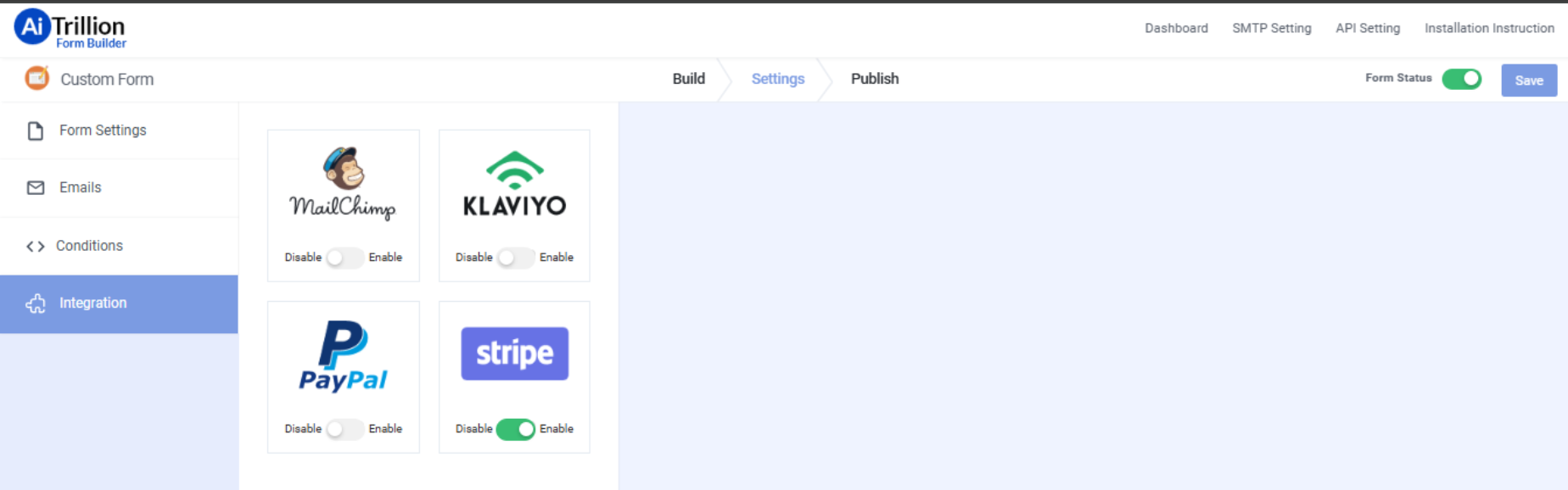Click Klaviyo's Enable label

[x=557, y=258]
